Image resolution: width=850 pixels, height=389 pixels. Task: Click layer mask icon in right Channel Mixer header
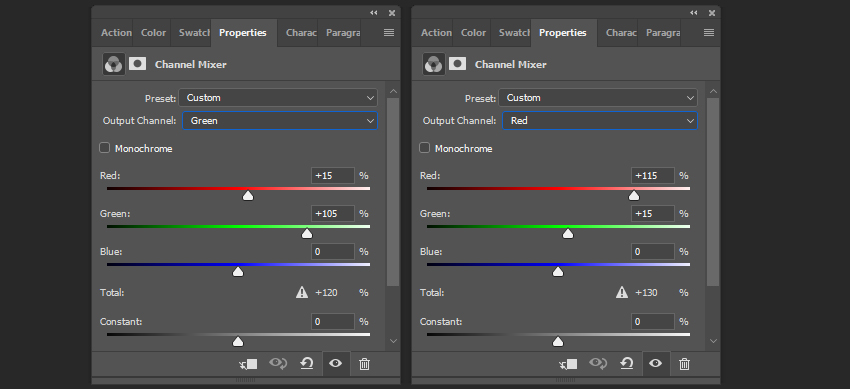coord(458,64)
